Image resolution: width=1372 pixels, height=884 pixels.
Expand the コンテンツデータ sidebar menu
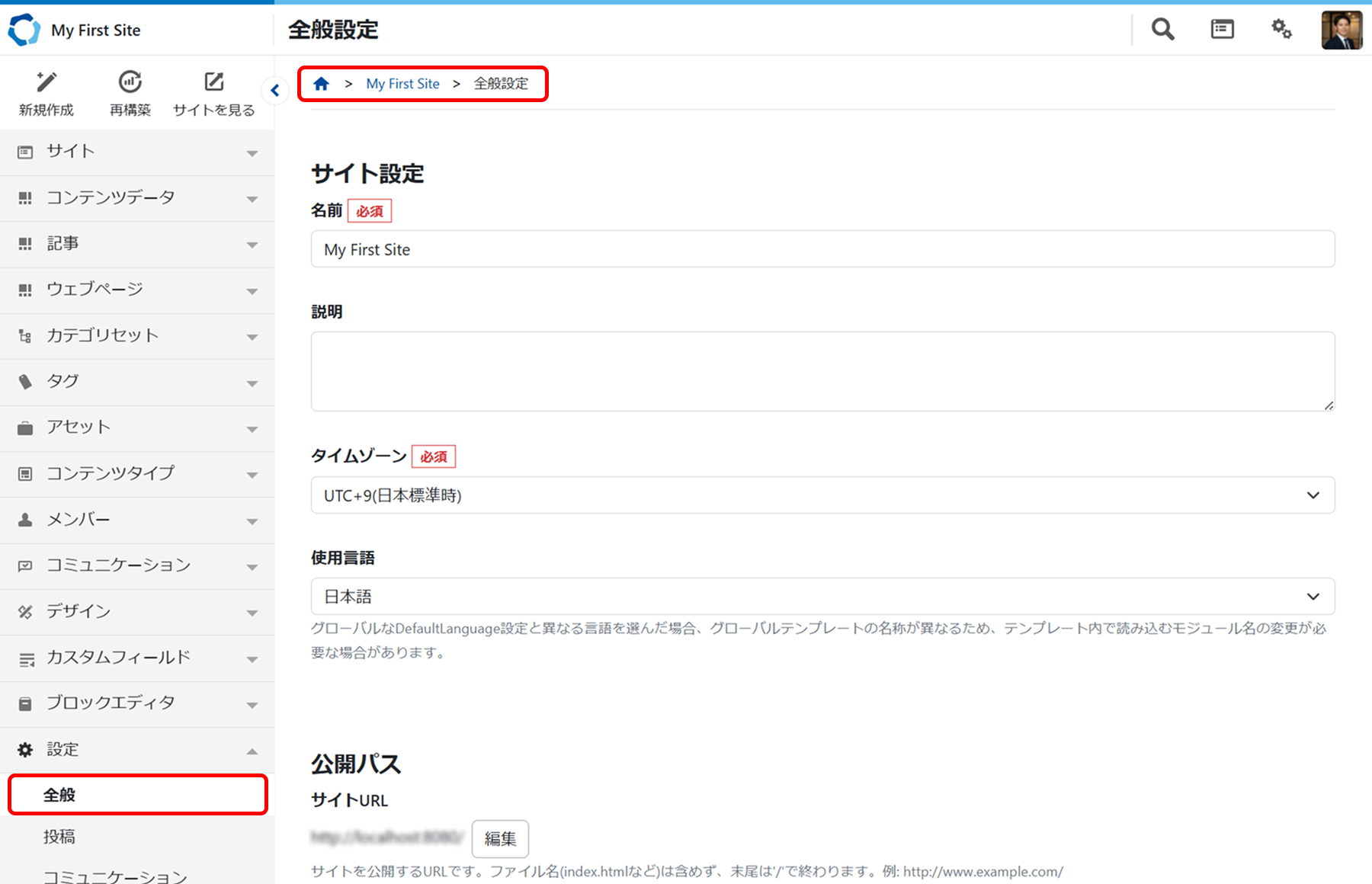coord(137,198)
